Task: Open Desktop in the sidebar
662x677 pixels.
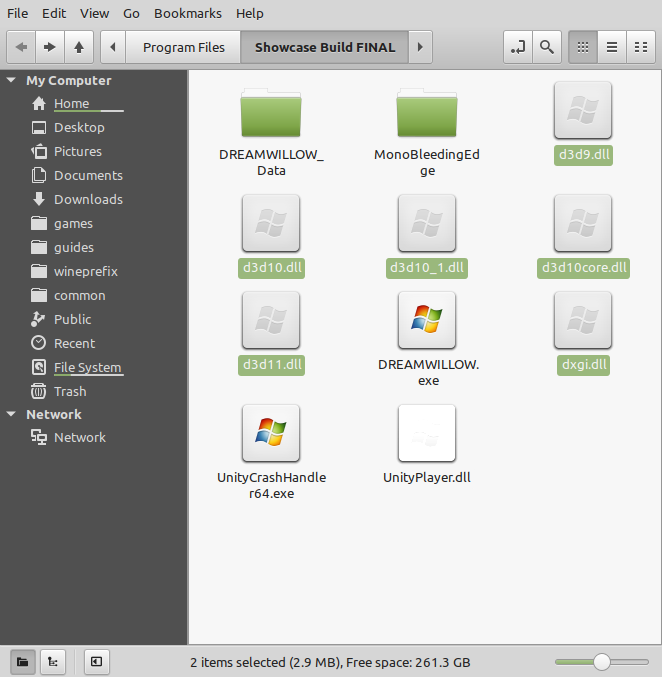Action: click(94, 128)
